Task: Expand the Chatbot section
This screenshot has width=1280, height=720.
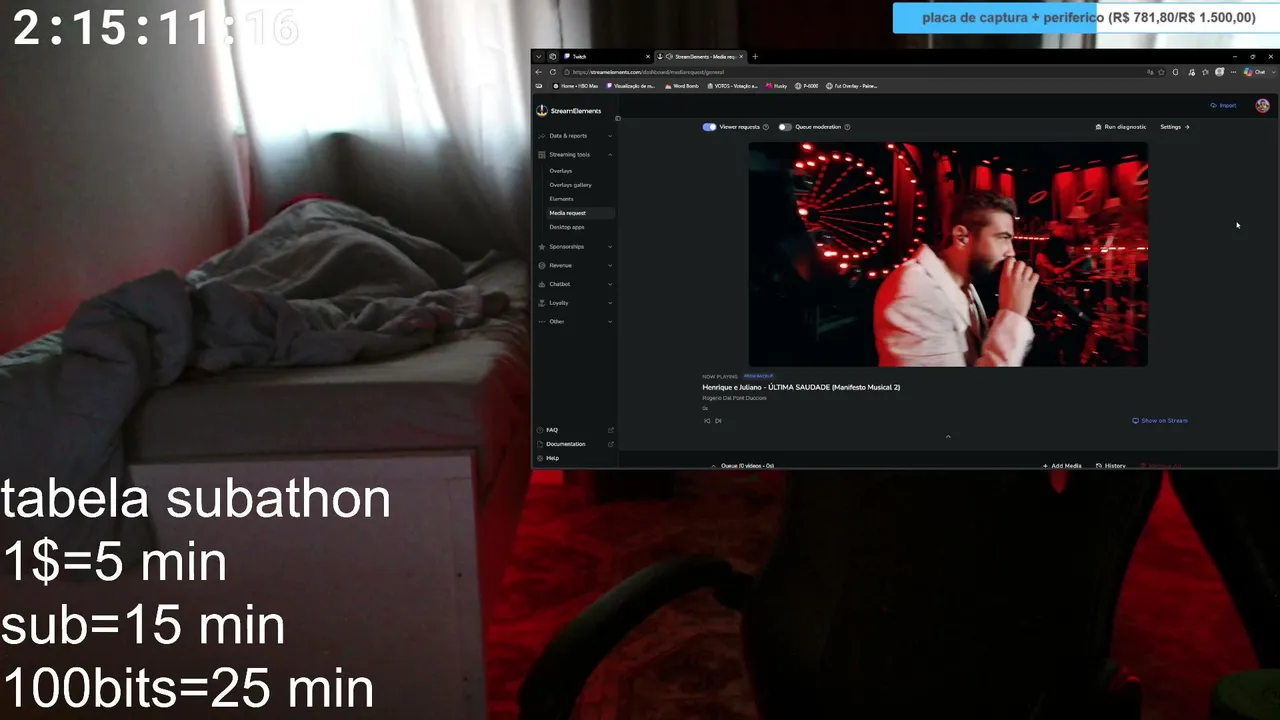Action: point(575,284)
